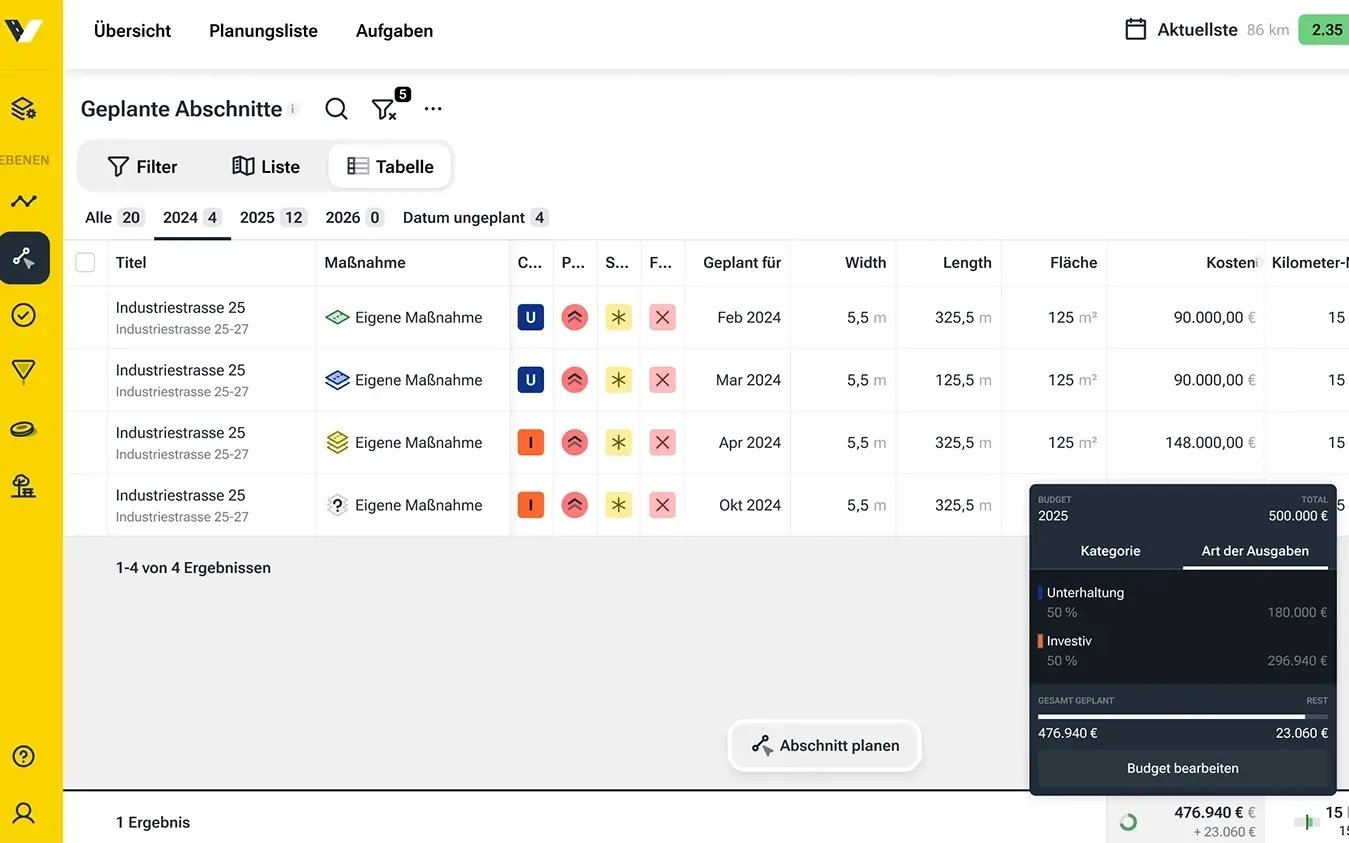1349x843 pixels.
Task: Click the green donut budget icon in footer
Action: (1128, 822)
